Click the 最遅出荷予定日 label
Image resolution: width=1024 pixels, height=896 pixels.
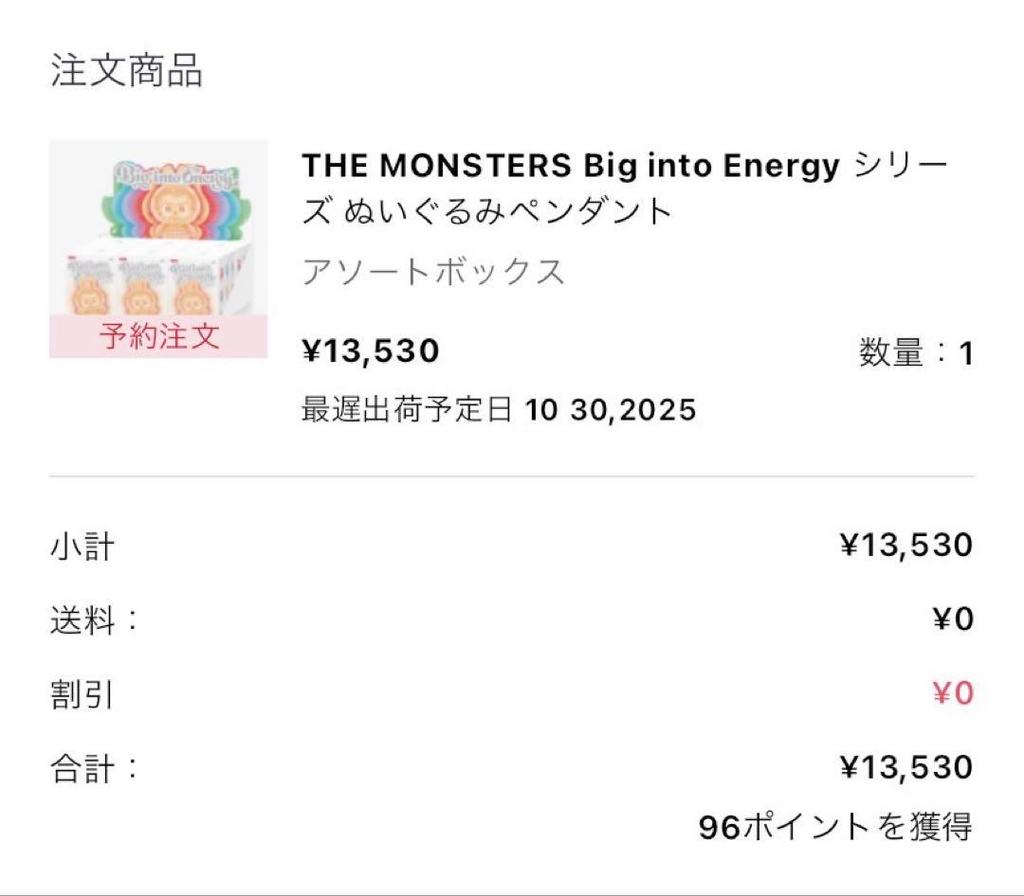tap(407, 410)
